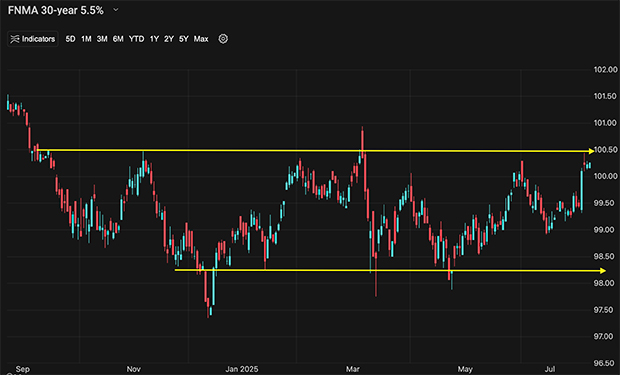Click the Jan 2025 date axis label
The height and width of the screenshot is (375, 620).
[242, 369]
